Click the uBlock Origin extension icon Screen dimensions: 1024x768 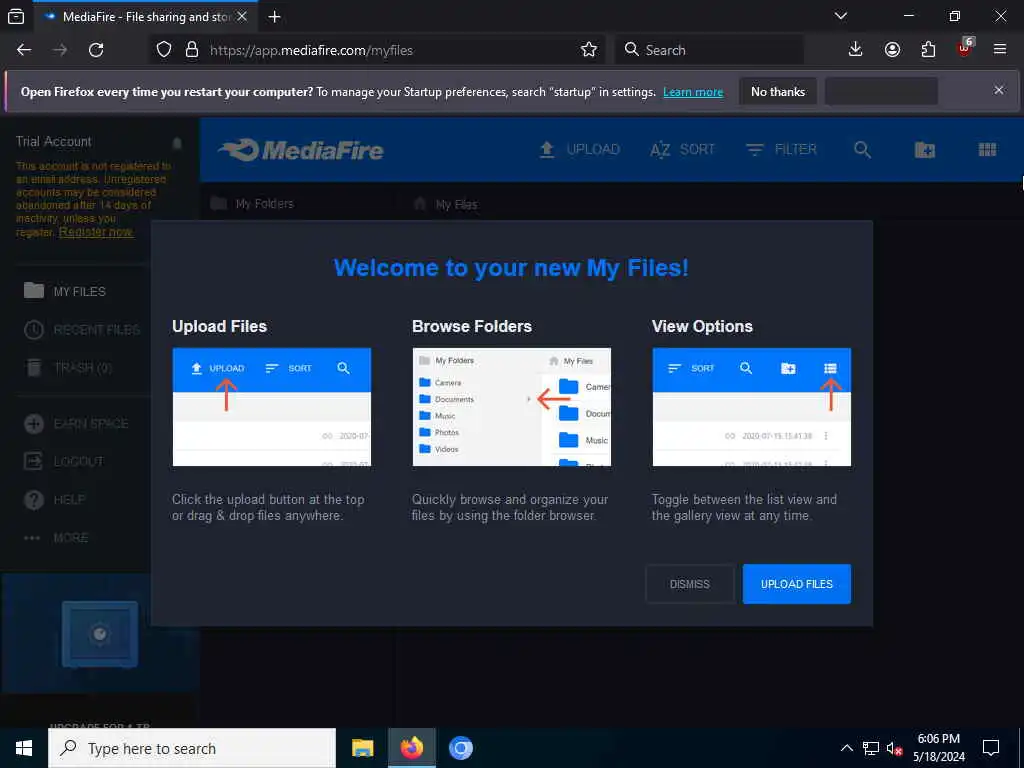tap(965, 48)
